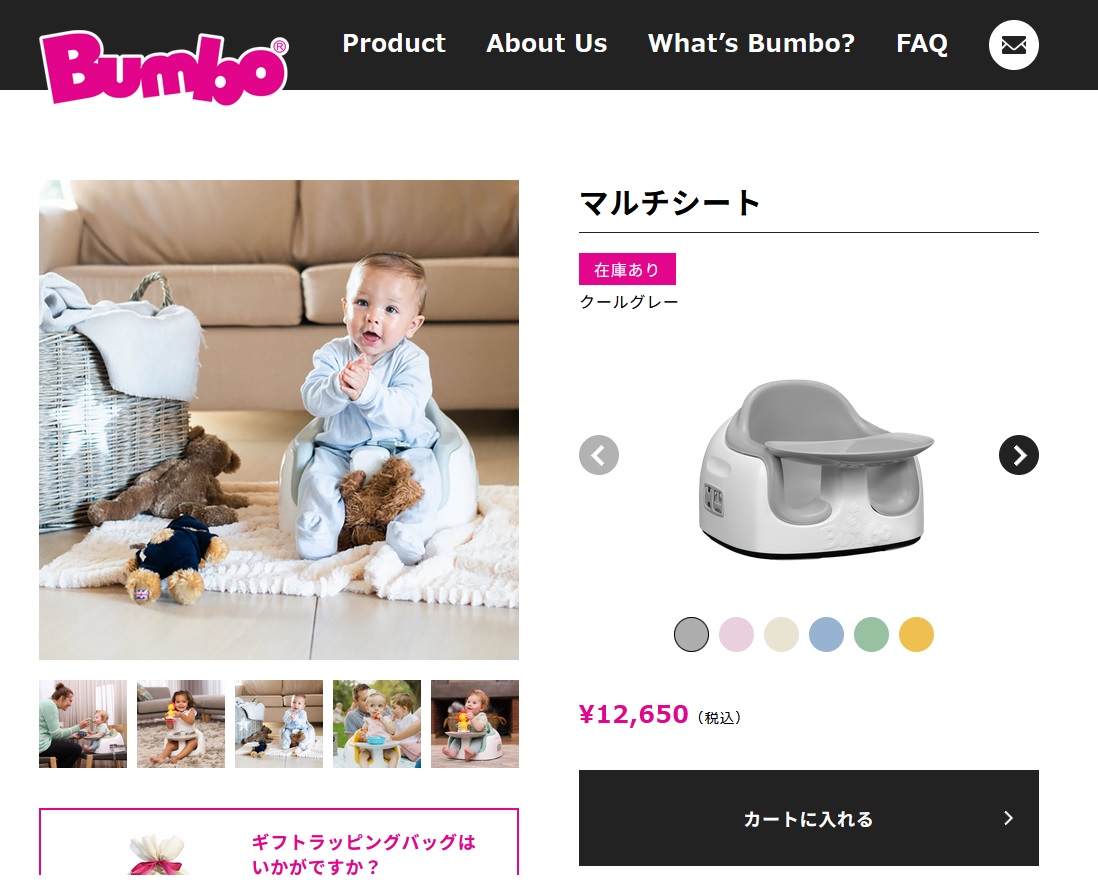Viewport: 1098px width, 888px height.
Task: Go to What's Bumbo? page
Action: [751, 43]
